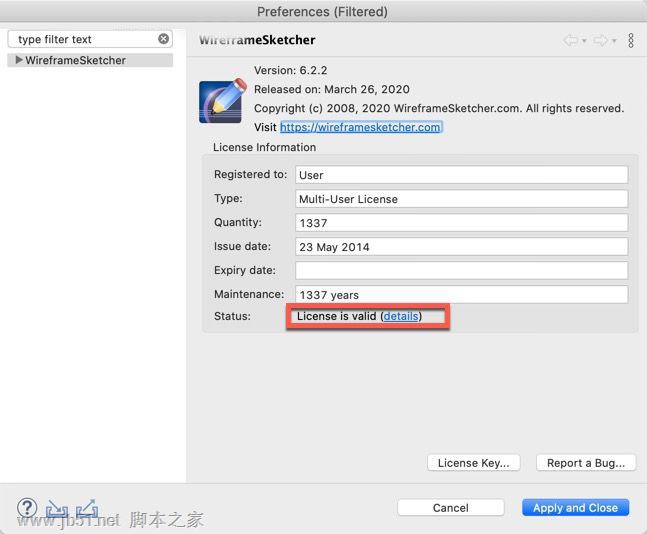Click the 'Quantity:' label
This screenshot has height=534, width=647.
tap(238, 222)
